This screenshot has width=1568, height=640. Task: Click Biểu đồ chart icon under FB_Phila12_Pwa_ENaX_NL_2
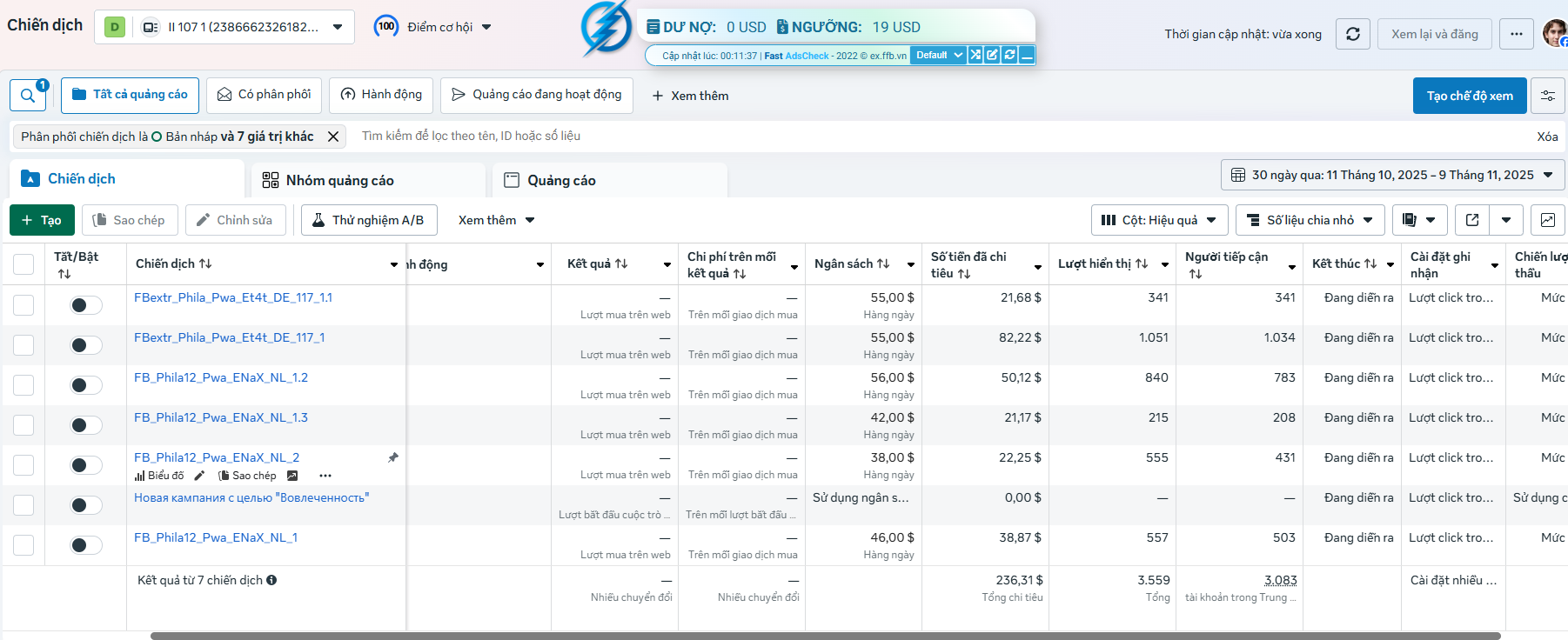(159, 476)
